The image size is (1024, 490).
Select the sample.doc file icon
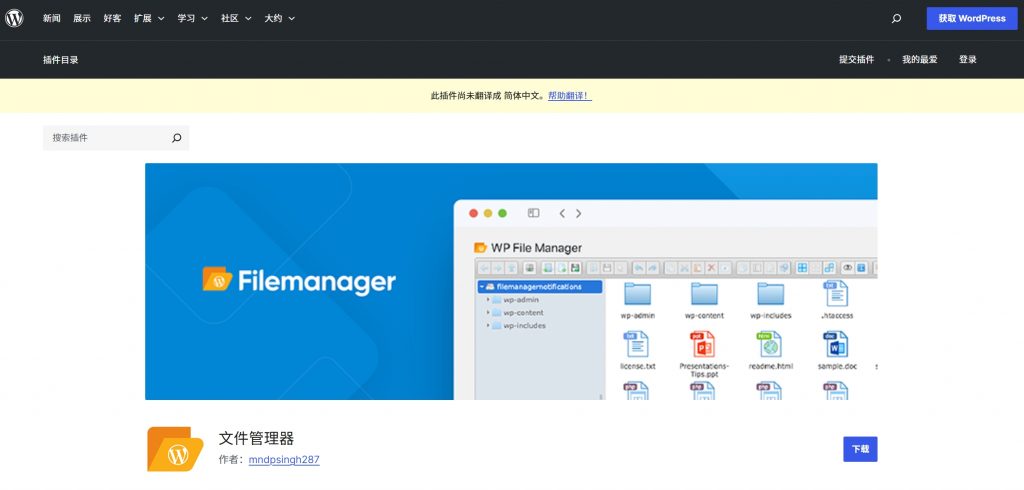pyautogui.click(x=836, y=344)
